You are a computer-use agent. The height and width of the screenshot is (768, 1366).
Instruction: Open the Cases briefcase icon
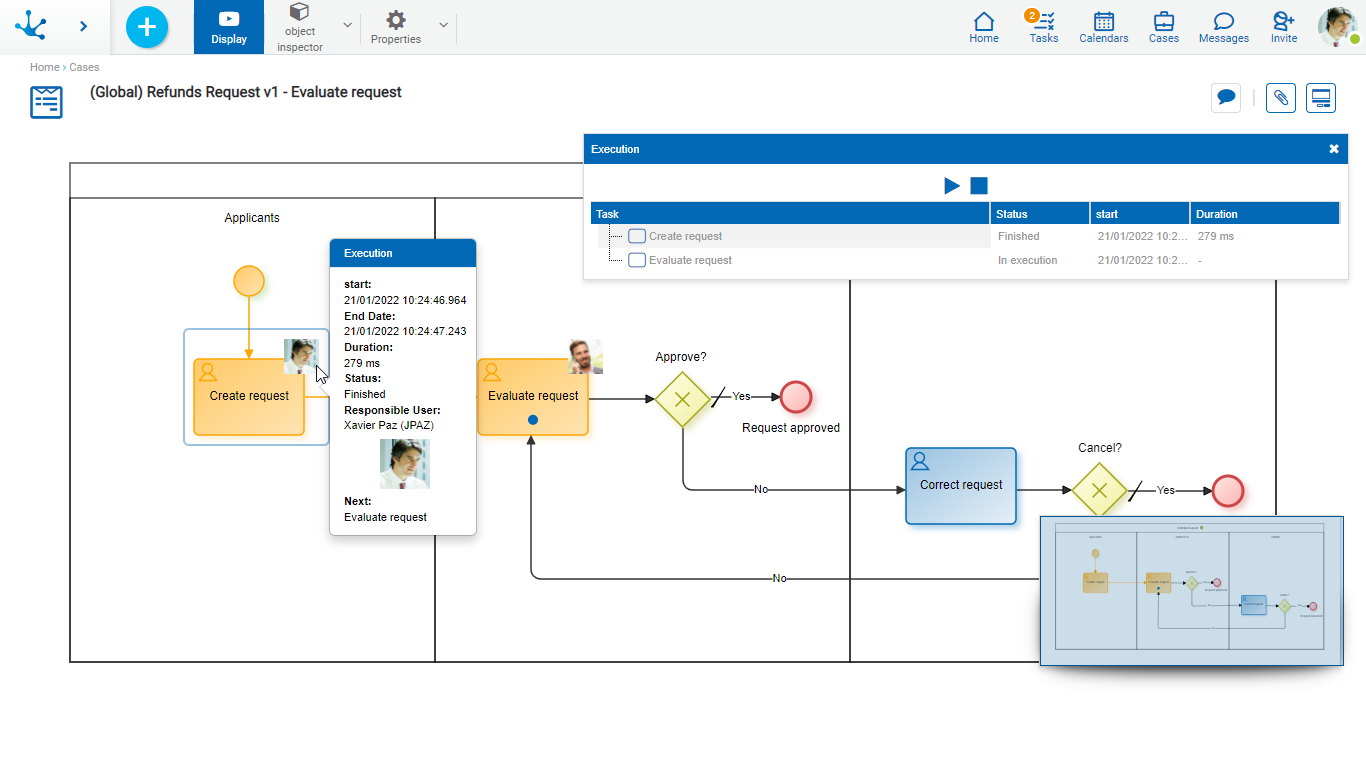pos(1163,26)
